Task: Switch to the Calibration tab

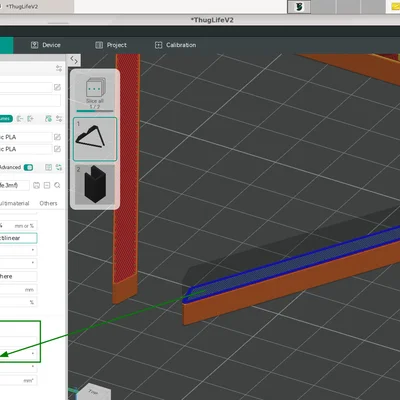Action: [x=175, y=45]
